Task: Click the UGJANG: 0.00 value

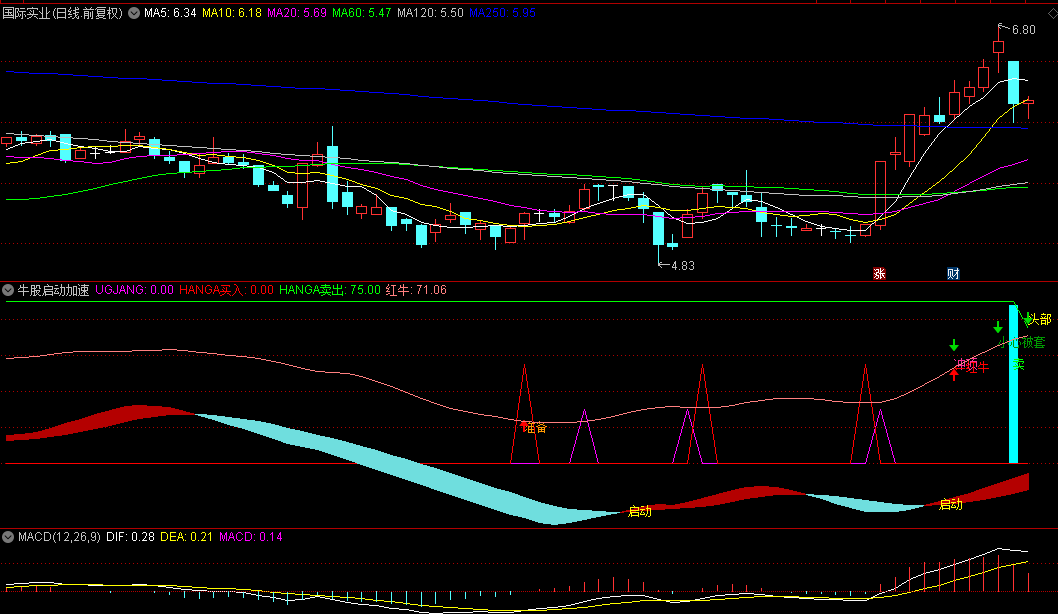Action: pos(134,290)
